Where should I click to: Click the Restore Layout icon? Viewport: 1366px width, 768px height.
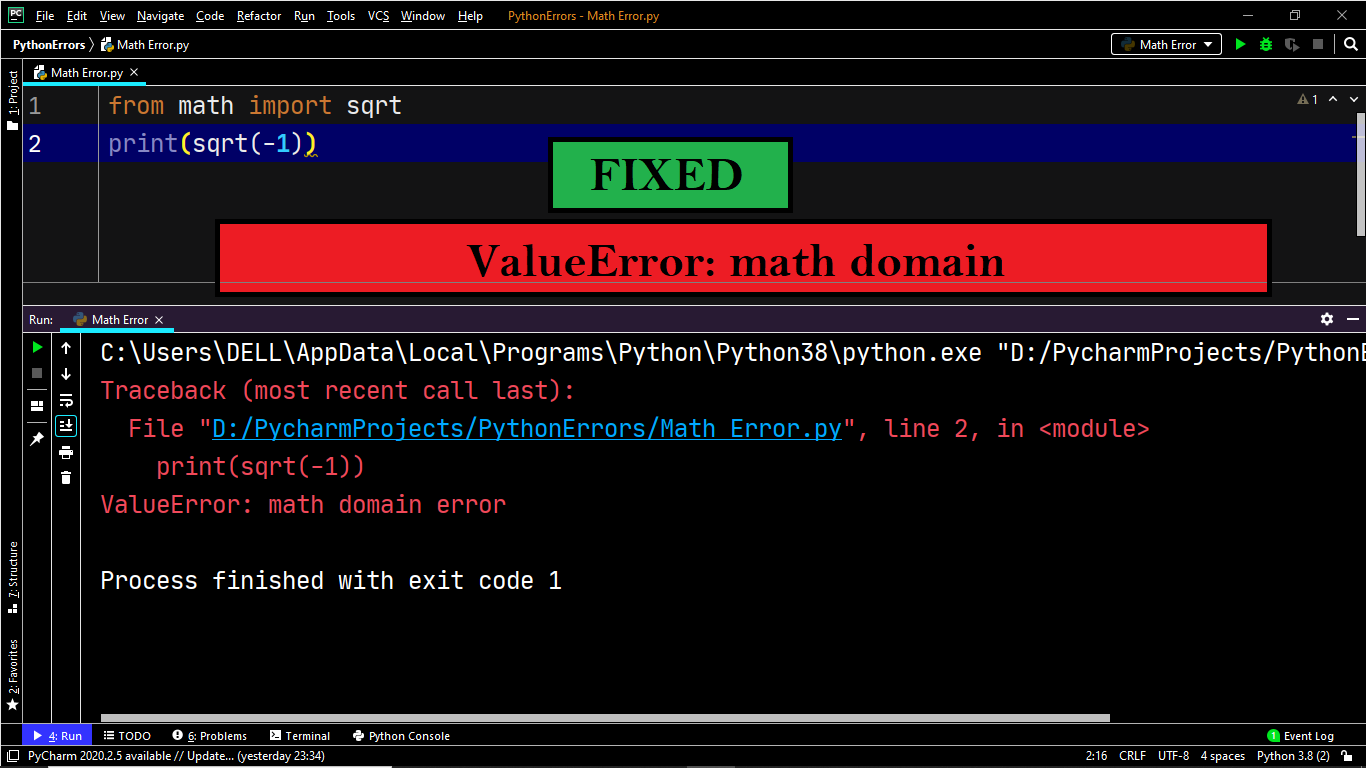pos(36,402)
